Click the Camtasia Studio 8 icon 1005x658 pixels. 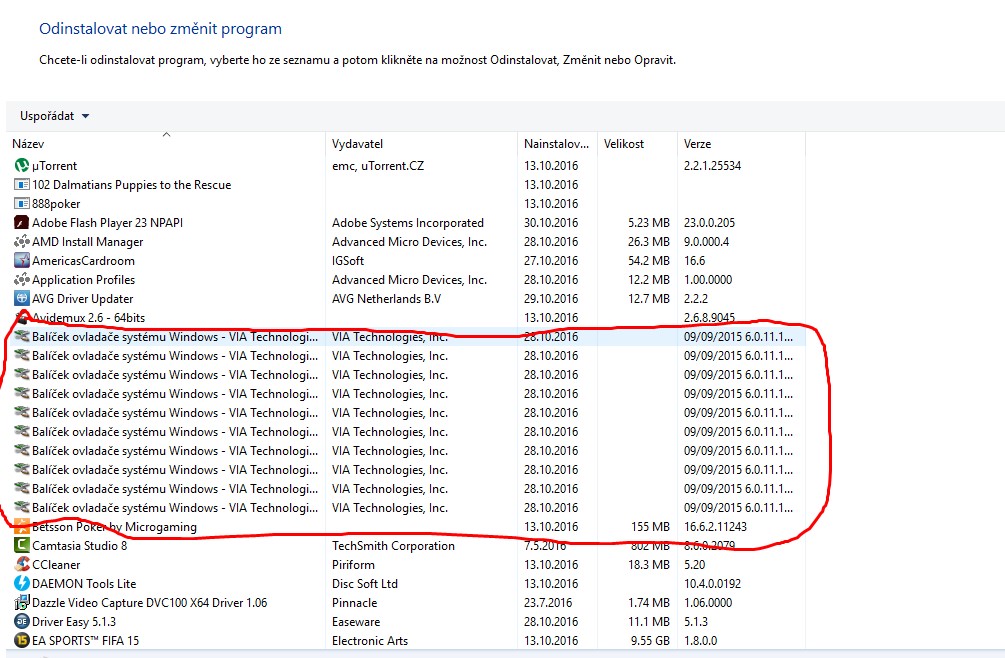pyautogui.click(x=22, y=546)
